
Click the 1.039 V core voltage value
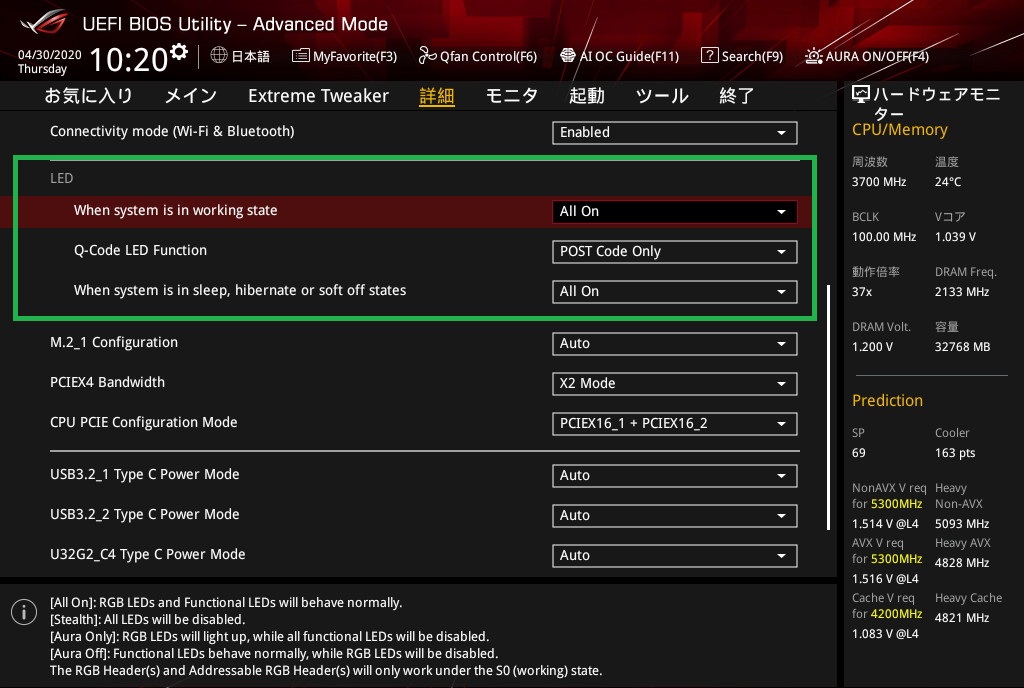click(955, 237)
